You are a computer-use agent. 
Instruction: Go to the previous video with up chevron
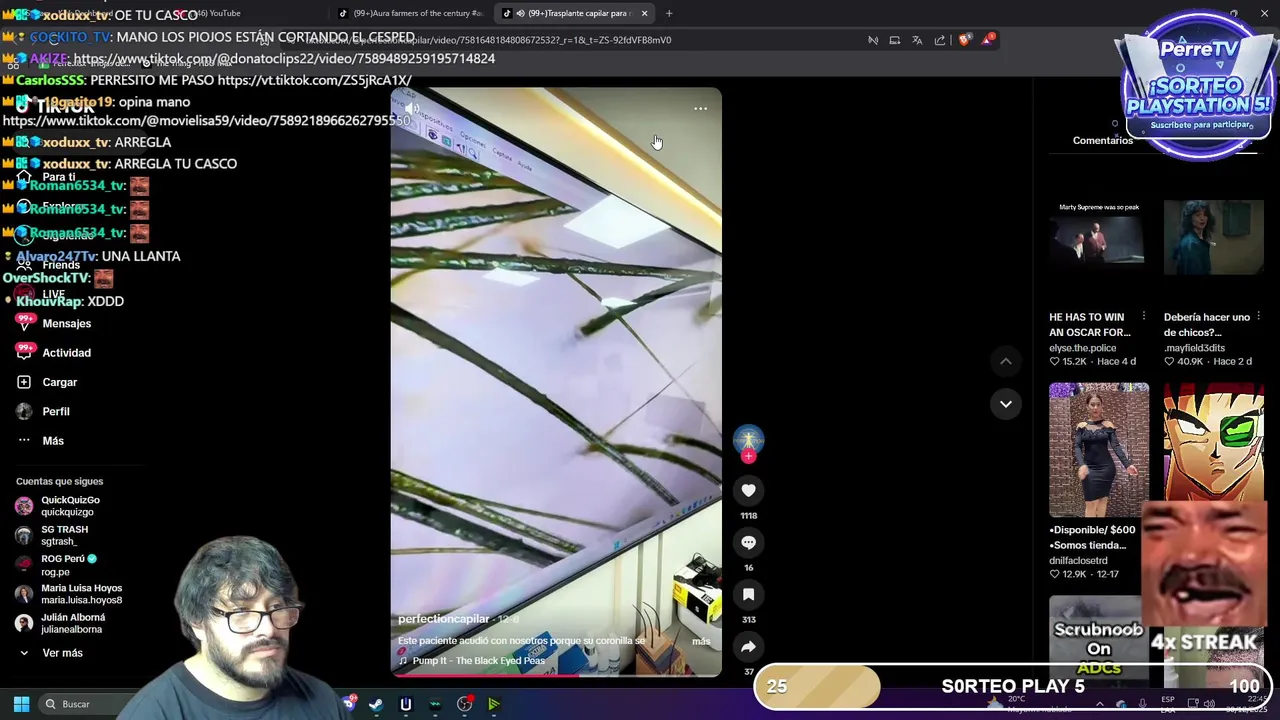[1006, 361]
